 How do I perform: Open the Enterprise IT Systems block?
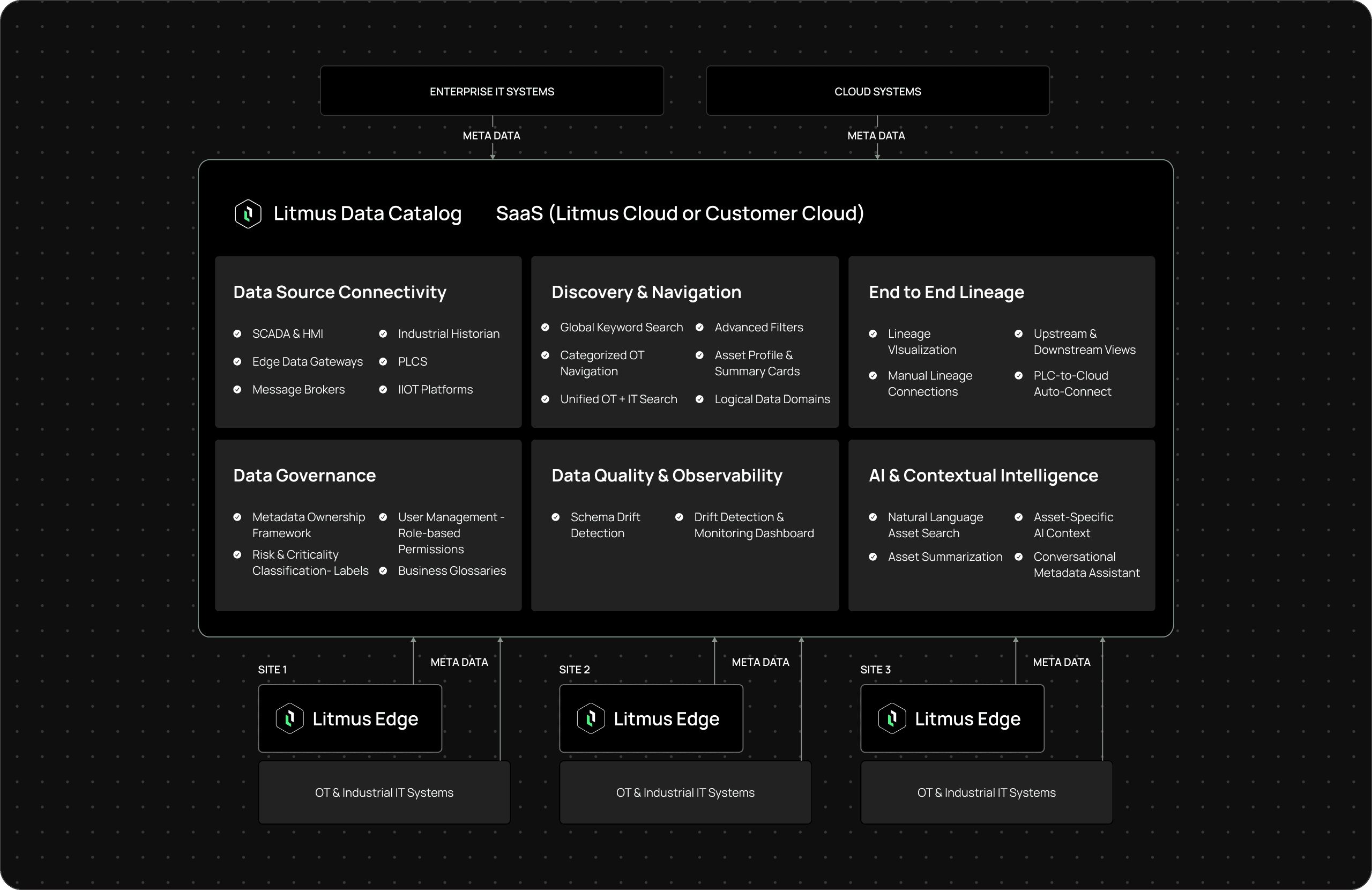pyautogui.click(x=492, y=91)
